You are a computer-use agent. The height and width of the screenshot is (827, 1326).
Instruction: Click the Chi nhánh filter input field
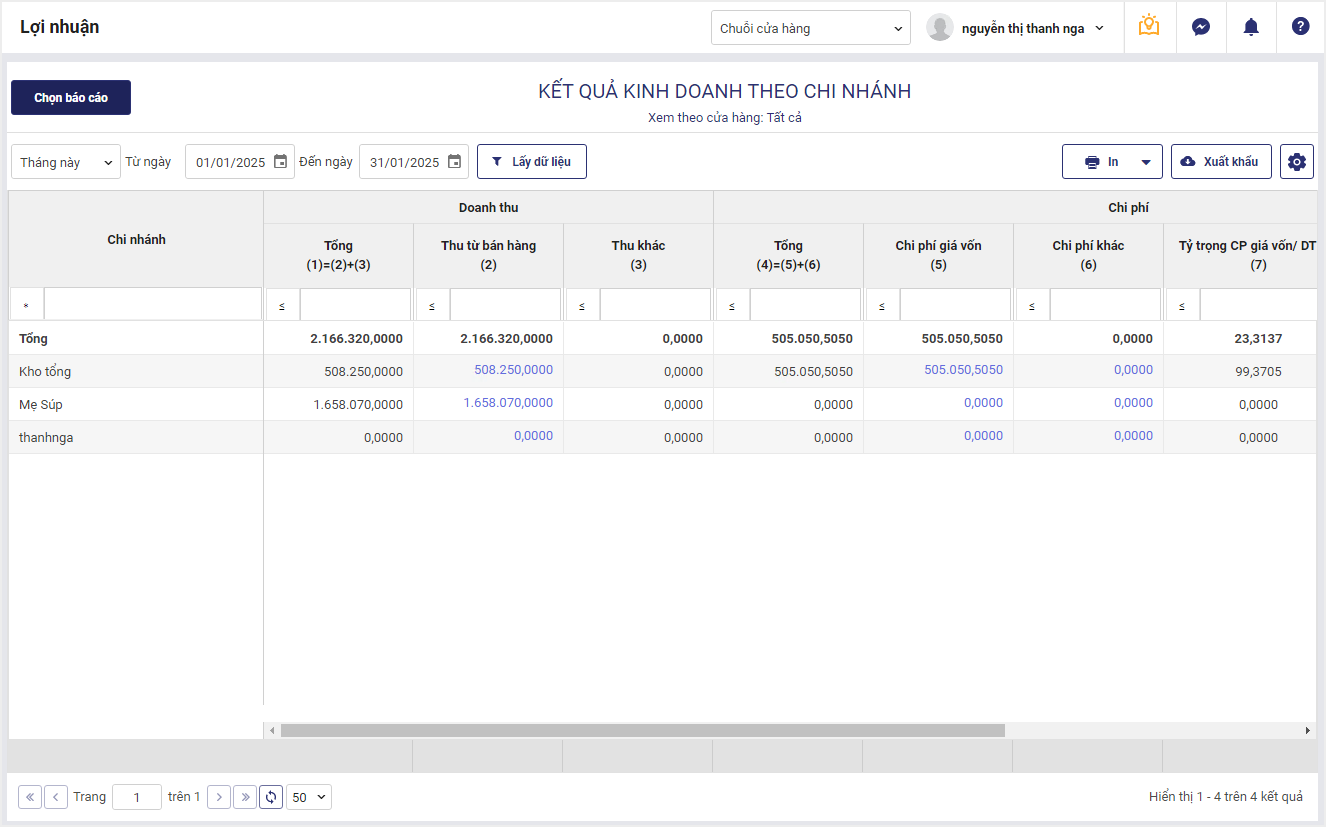tap(152, 305)
